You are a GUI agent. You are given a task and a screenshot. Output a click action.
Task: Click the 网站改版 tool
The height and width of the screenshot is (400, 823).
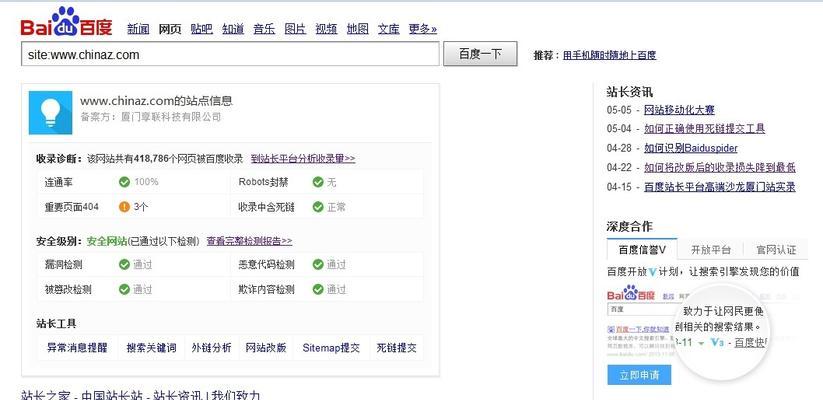(266, 348)
